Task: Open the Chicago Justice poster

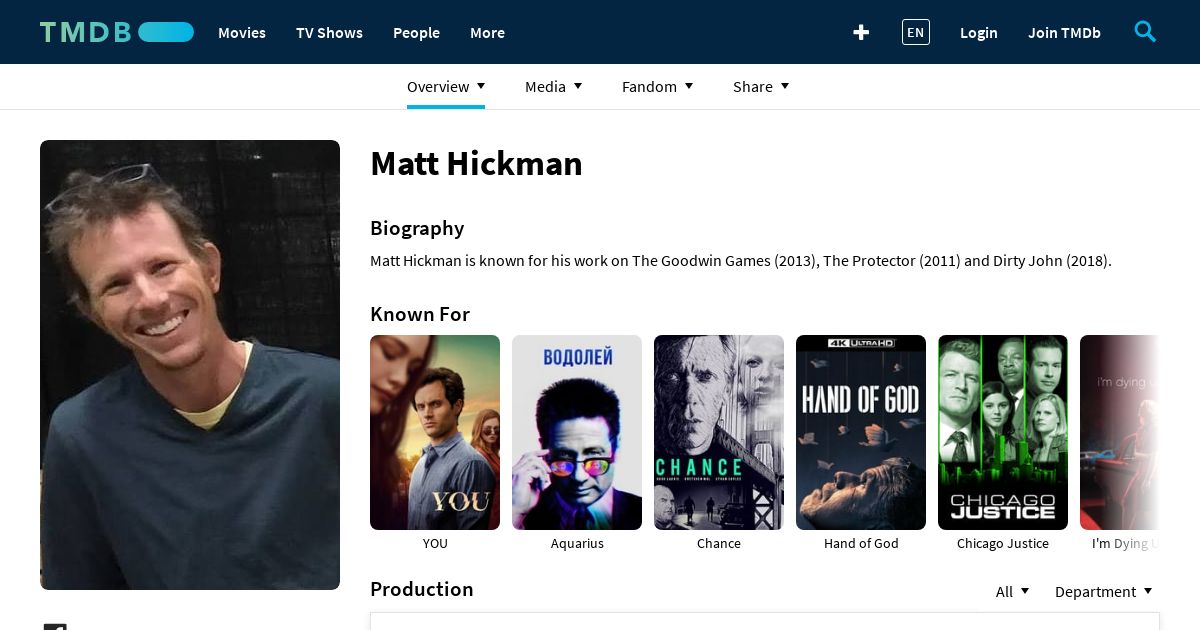Action: tap(1003, 432)
